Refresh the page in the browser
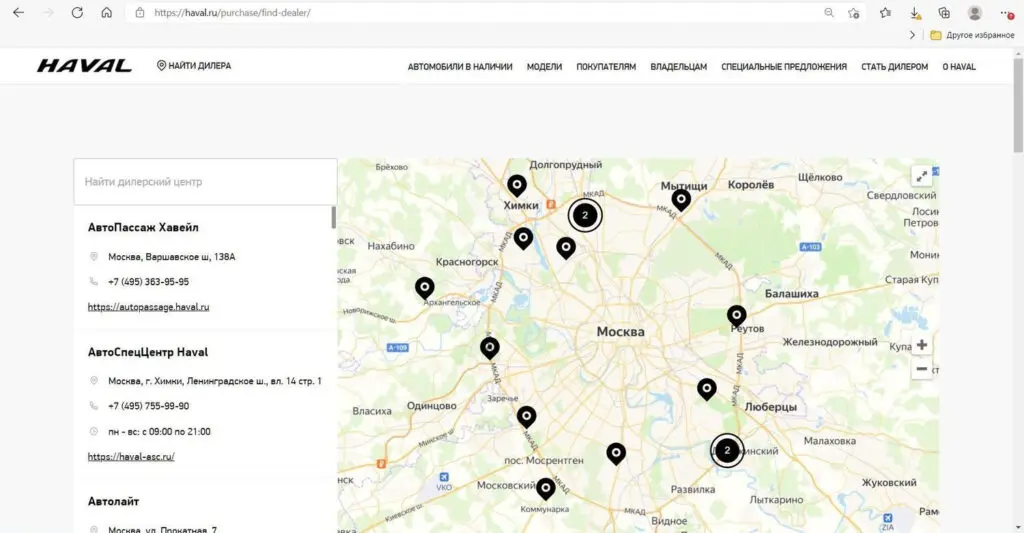Viewport: 1024px width, 533px height. tap(77, 13)
